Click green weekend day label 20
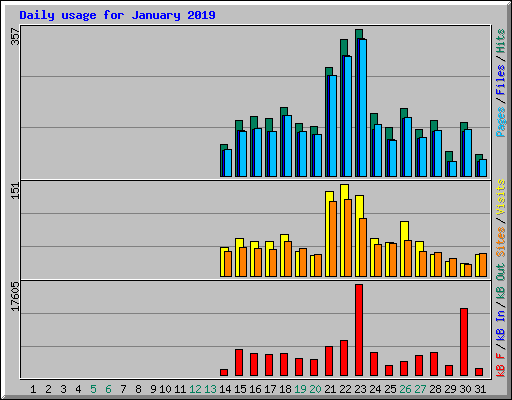The height and width of the screenshot is (400, 512). click(315, 389)
